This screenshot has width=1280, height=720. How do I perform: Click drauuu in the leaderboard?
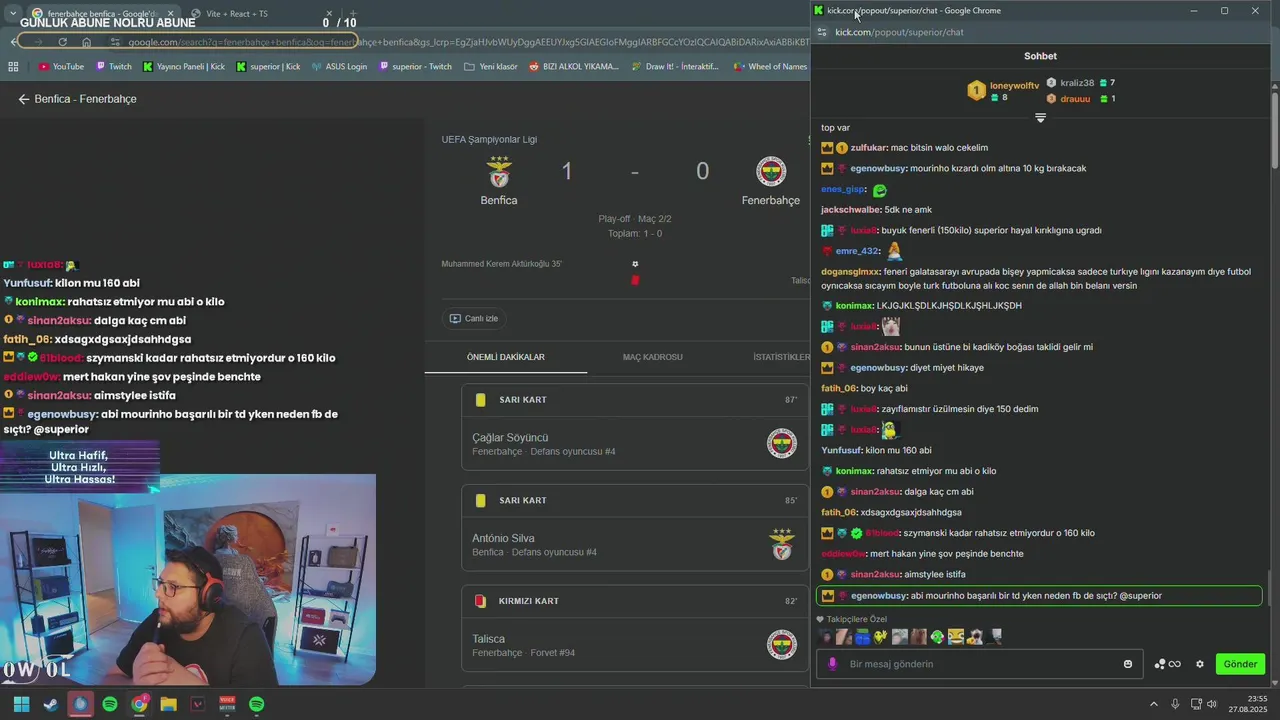pos(1075,99)
